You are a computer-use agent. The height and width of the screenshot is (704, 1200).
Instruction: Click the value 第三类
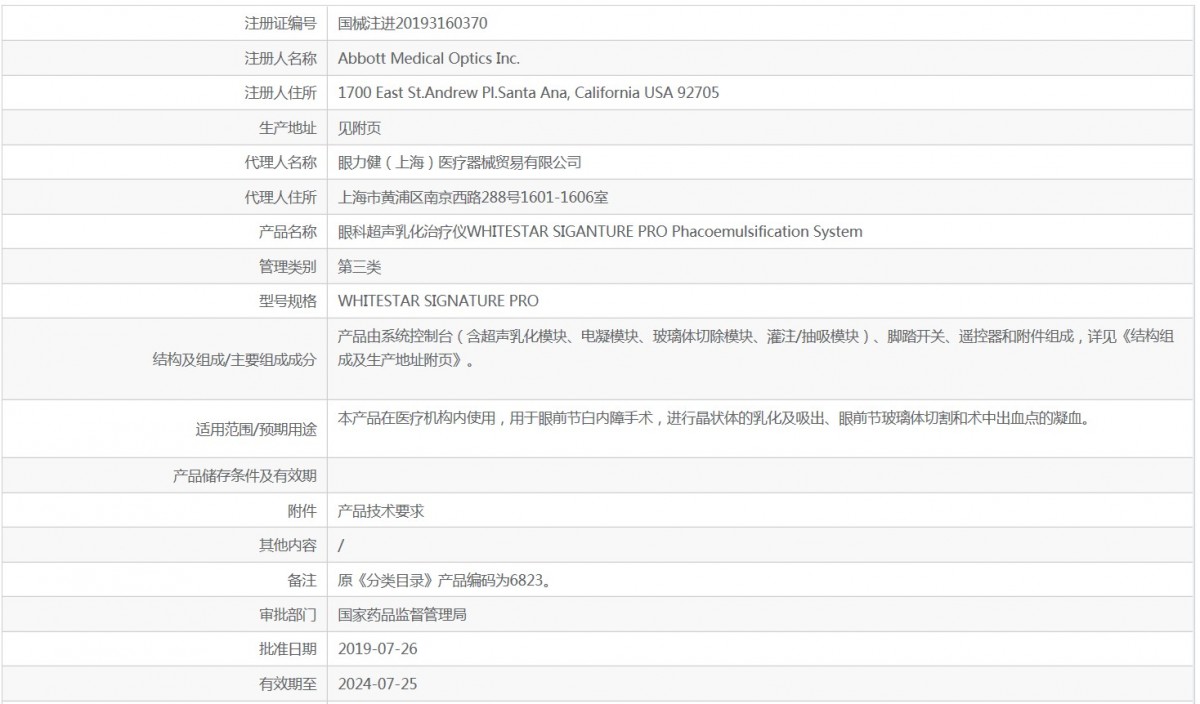click(x=360, y=267)
